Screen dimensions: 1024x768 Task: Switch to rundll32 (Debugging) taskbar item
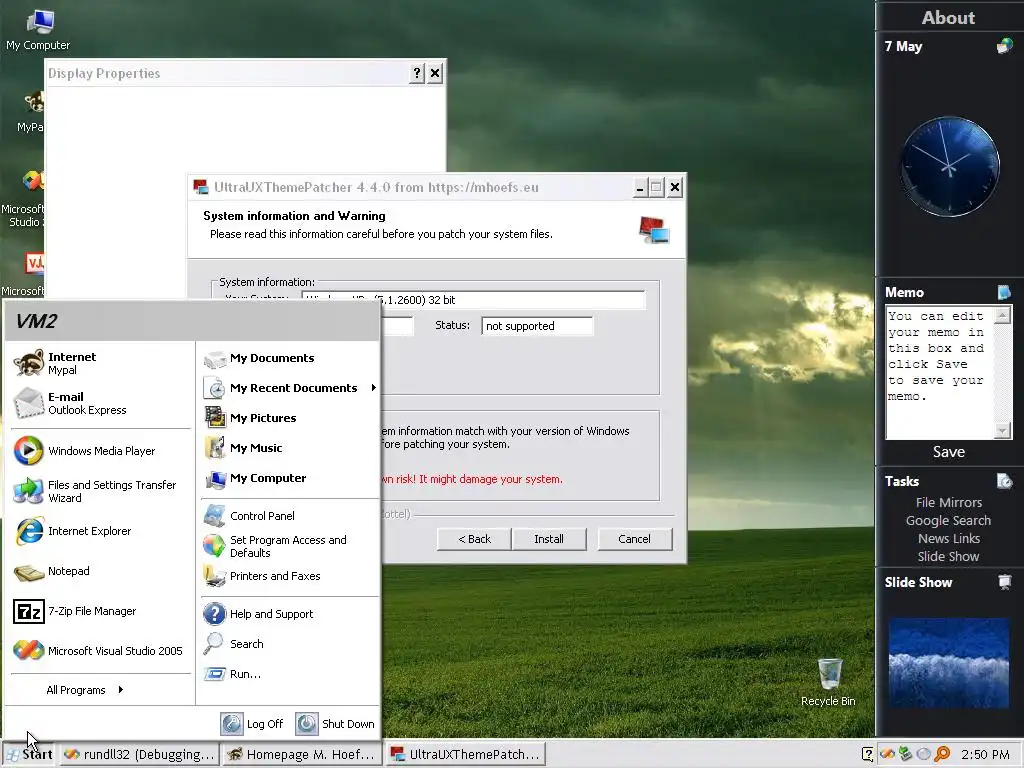(140, 754)
